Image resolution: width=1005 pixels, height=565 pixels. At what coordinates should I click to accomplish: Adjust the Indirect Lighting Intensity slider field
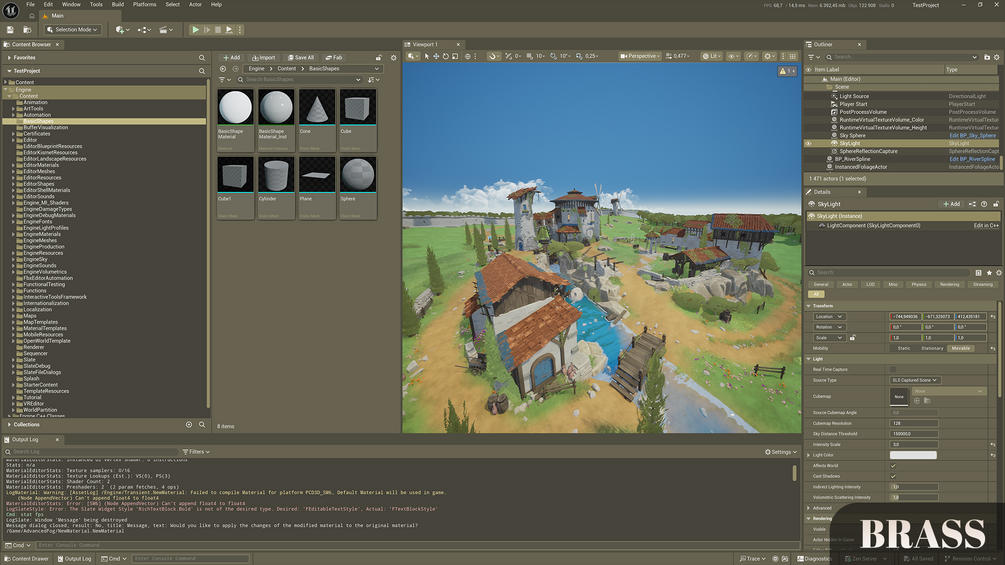(x=914, y=487)
